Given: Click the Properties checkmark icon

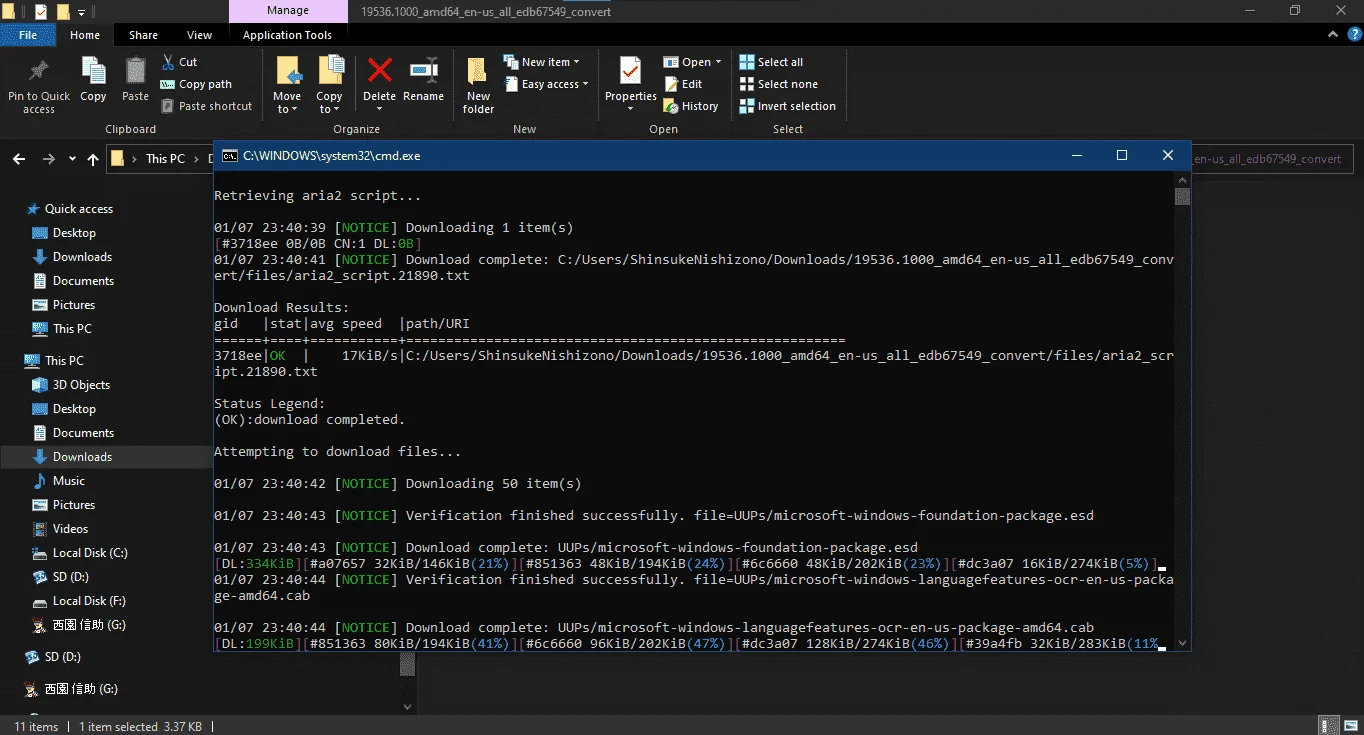Looking at the screenshot, I should pyautogui.click(x=630, y=72).
